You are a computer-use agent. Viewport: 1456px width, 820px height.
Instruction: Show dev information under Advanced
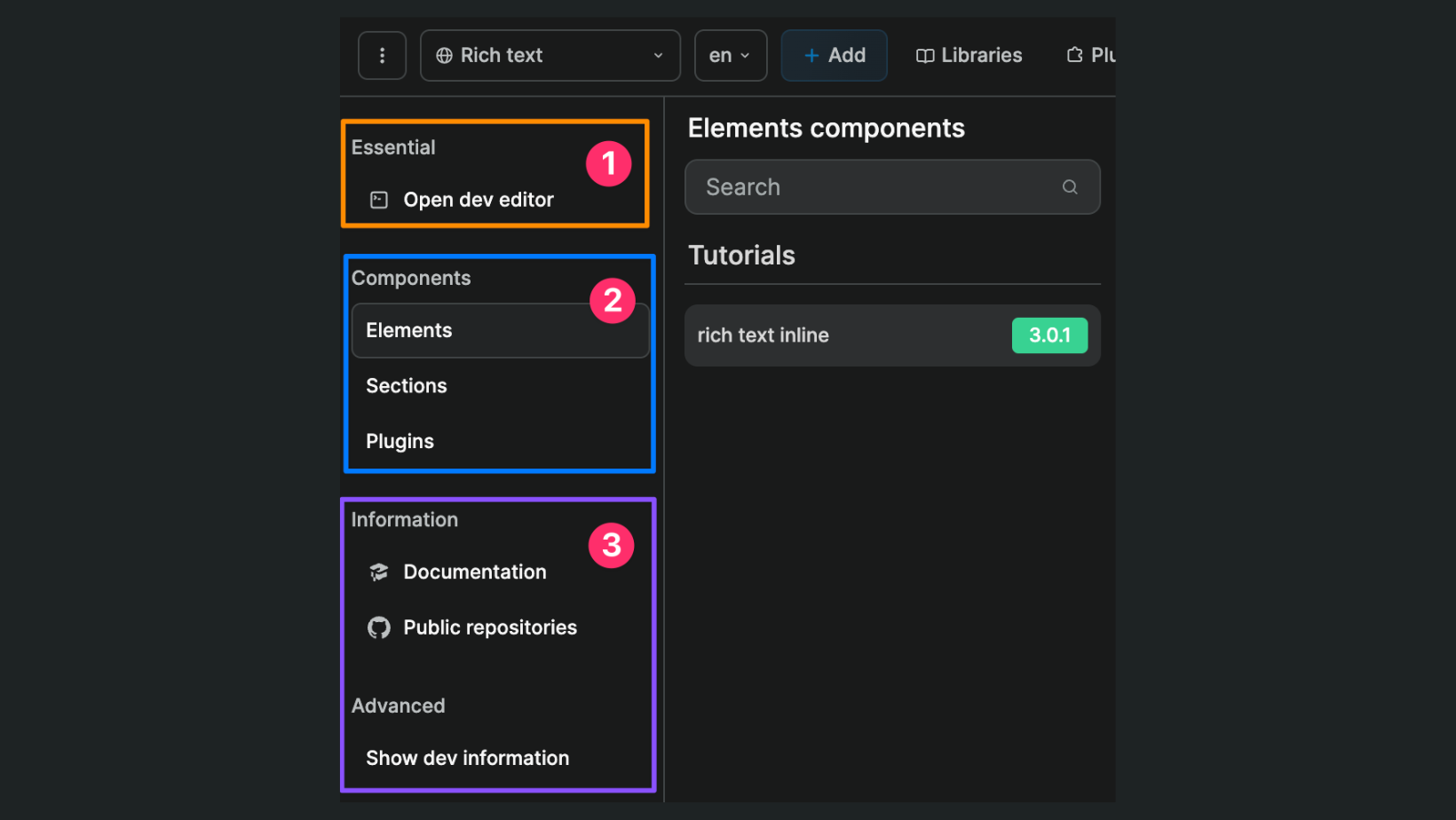pyautogui.click(x=467, y=758)
